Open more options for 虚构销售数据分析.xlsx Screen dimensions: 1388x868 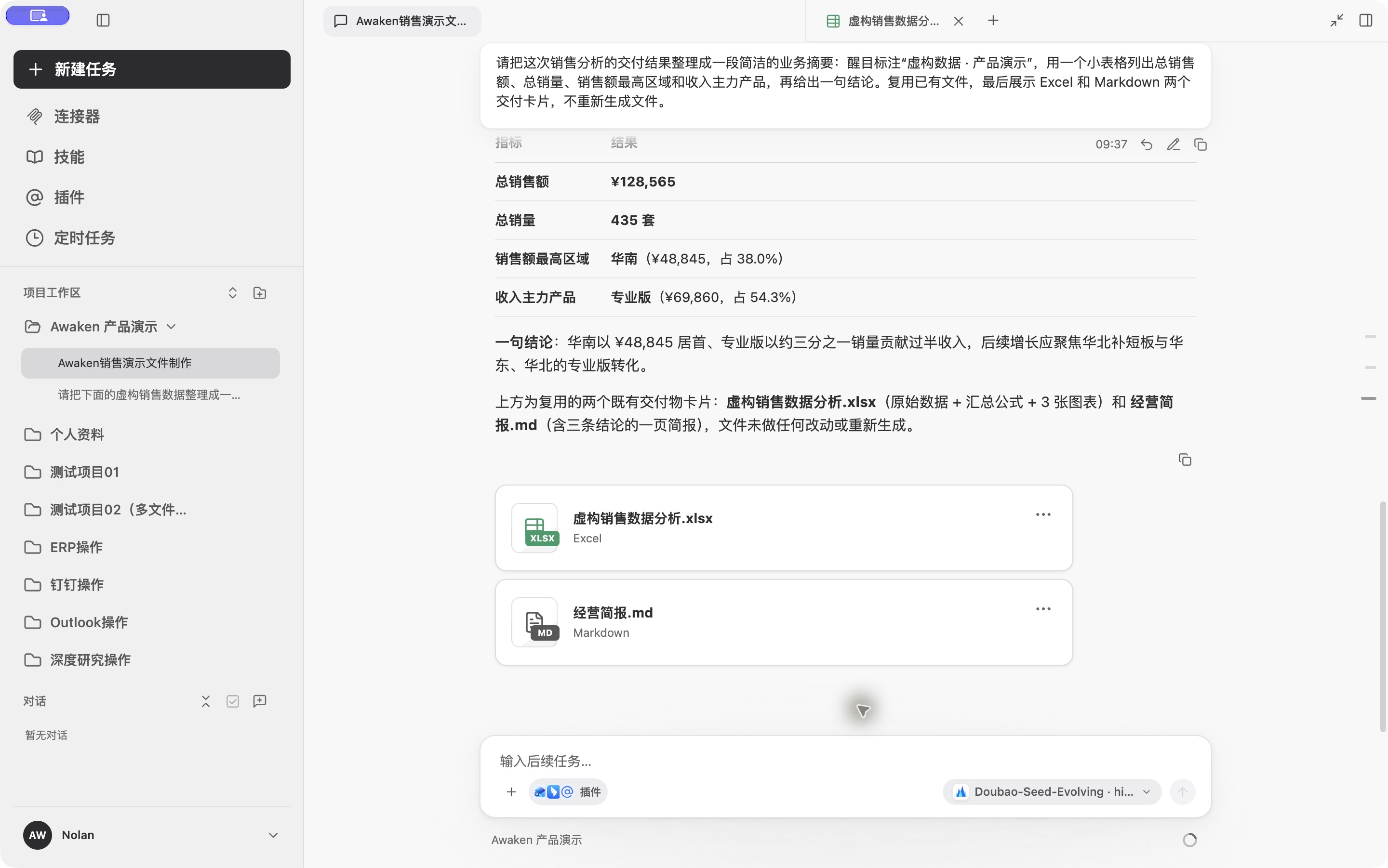[1043, 514]
